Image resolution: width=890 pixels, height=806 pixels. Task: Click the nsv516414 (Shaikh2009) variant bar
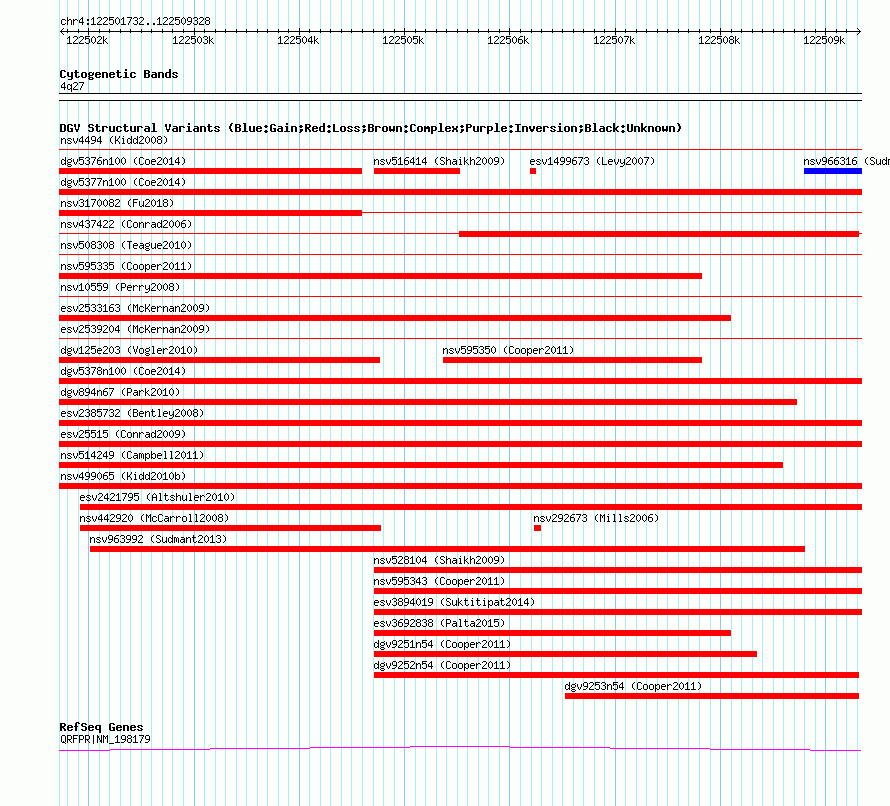point(417,171)
